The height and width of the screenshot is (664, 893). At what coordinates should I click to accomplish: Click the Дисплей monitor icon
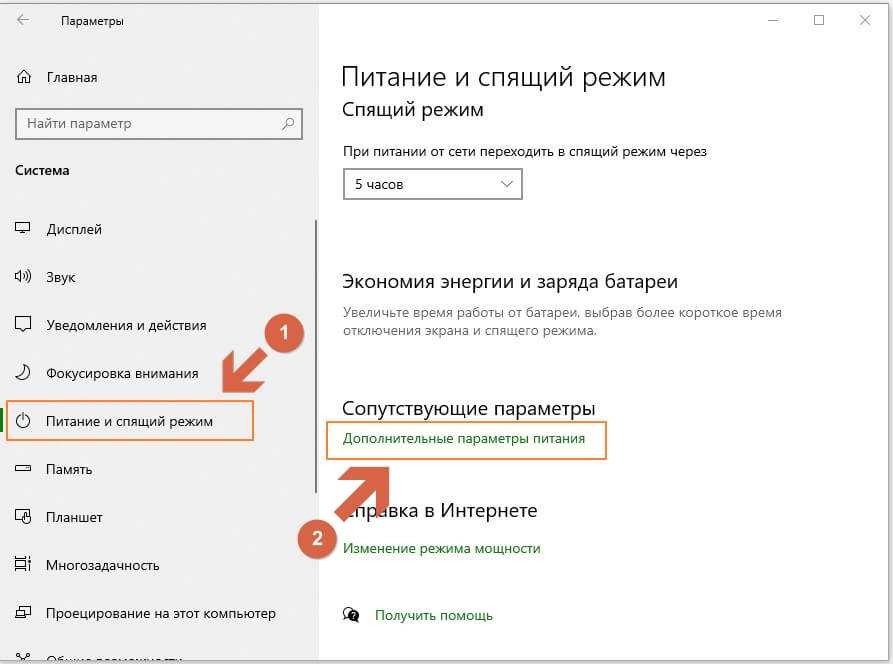pos(22,228)
